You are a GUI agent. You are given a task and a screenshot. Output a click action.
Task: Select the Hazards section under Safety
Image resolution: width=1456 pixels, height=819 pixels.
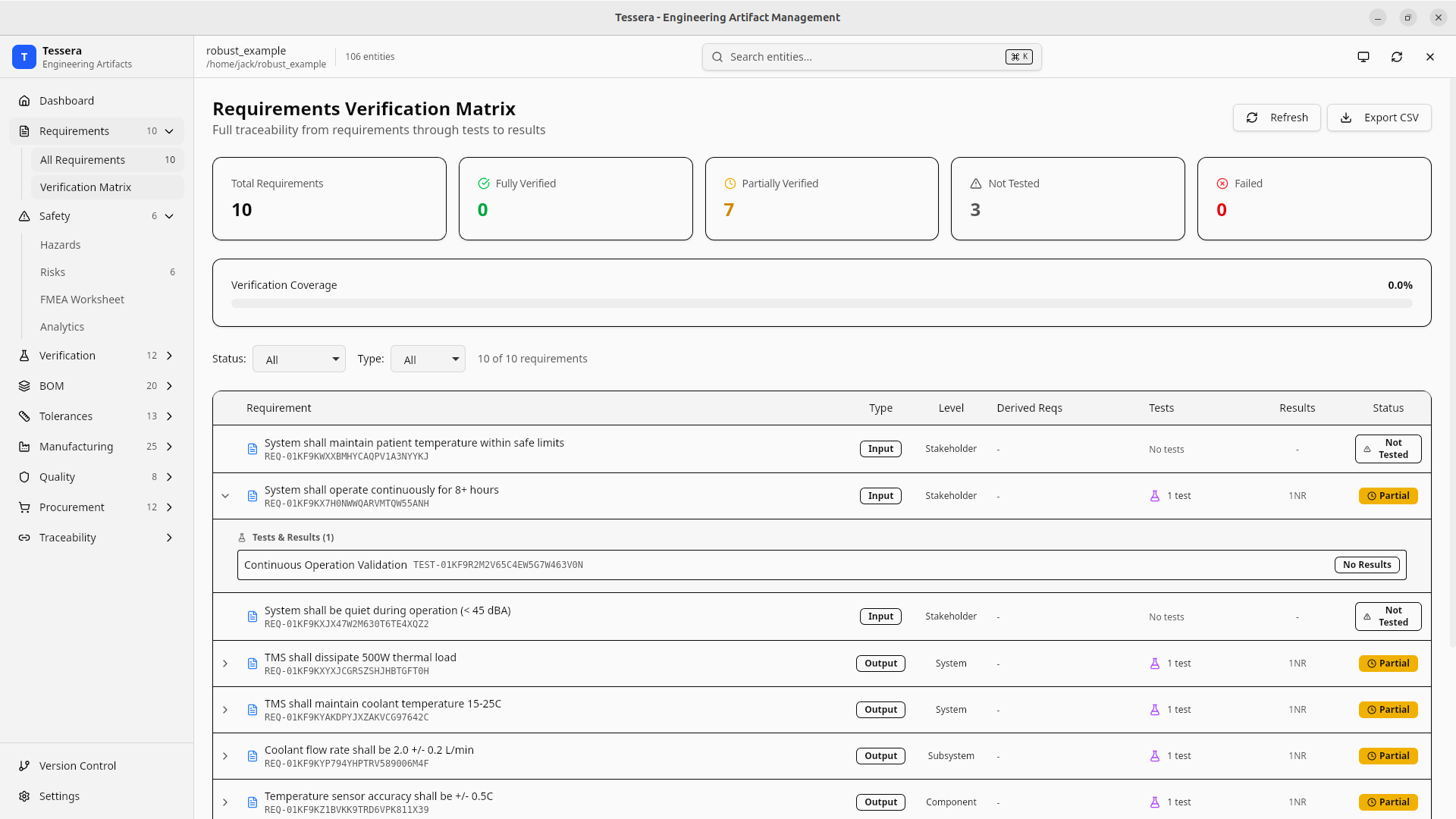pos(60,244)
